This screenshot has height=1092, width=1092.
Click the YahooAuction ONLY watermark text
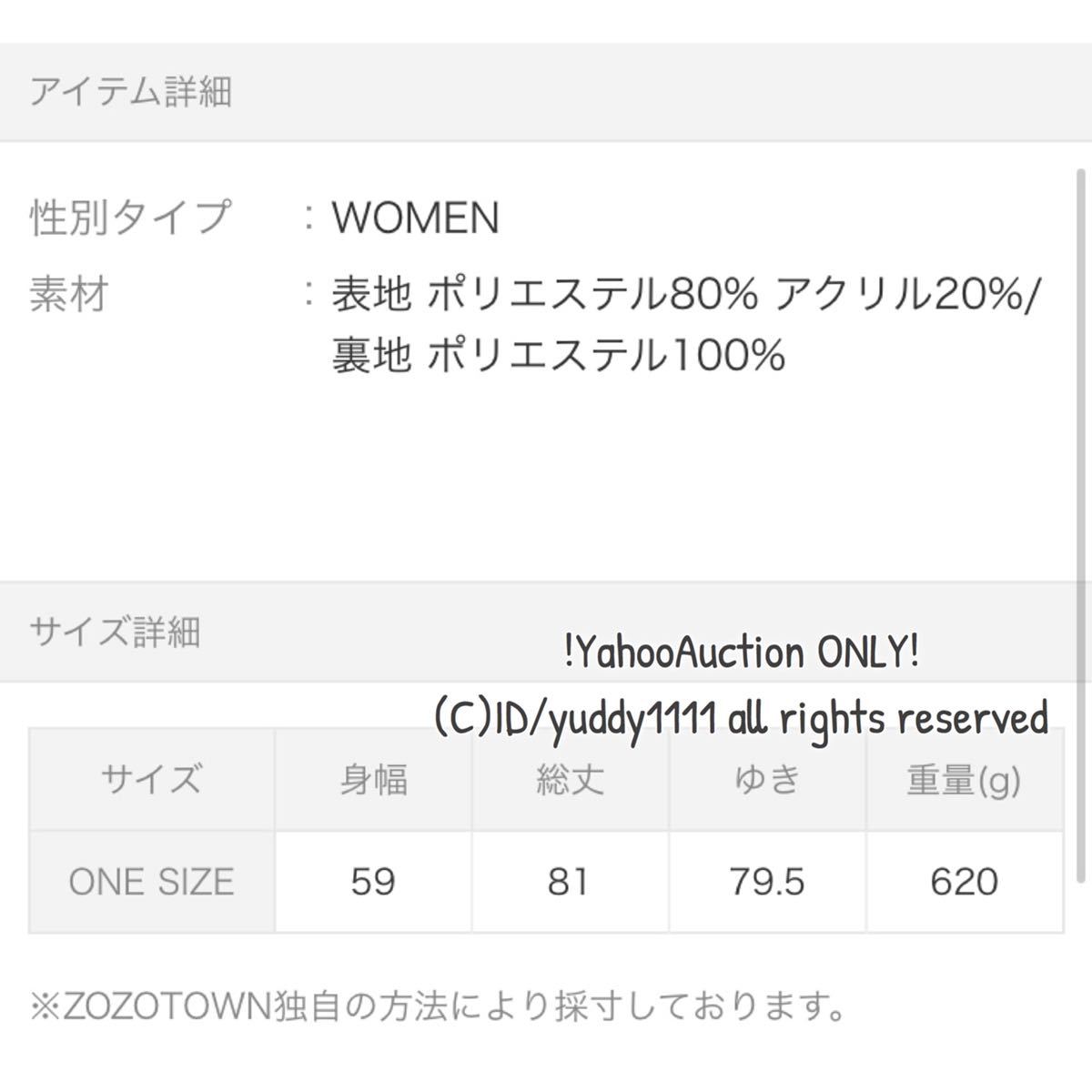(741, 652)
